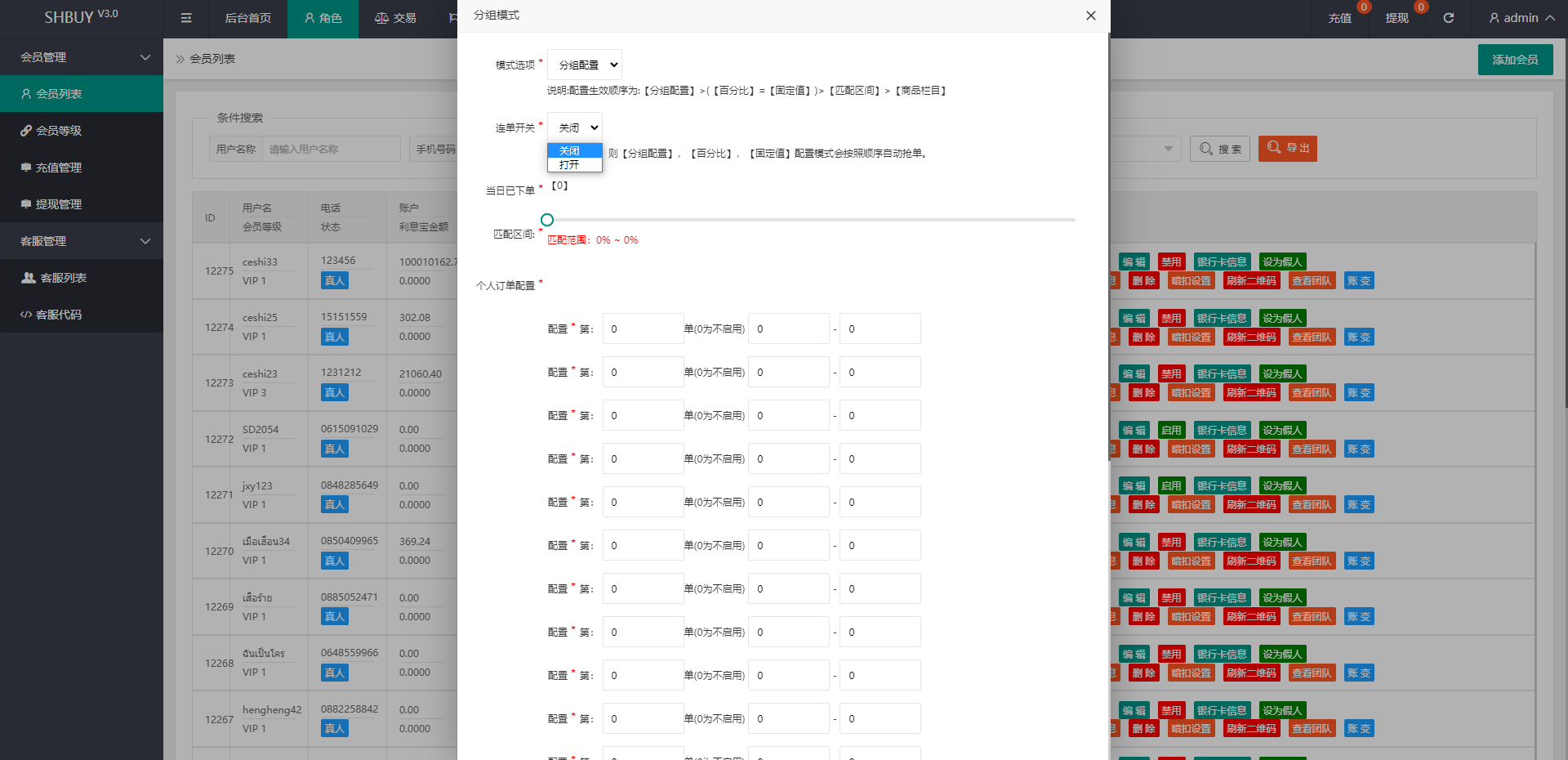The image size is (1568, 760).
Task: Click the sidebar collapse hamburger icon
Action: [x=186, y=18]
